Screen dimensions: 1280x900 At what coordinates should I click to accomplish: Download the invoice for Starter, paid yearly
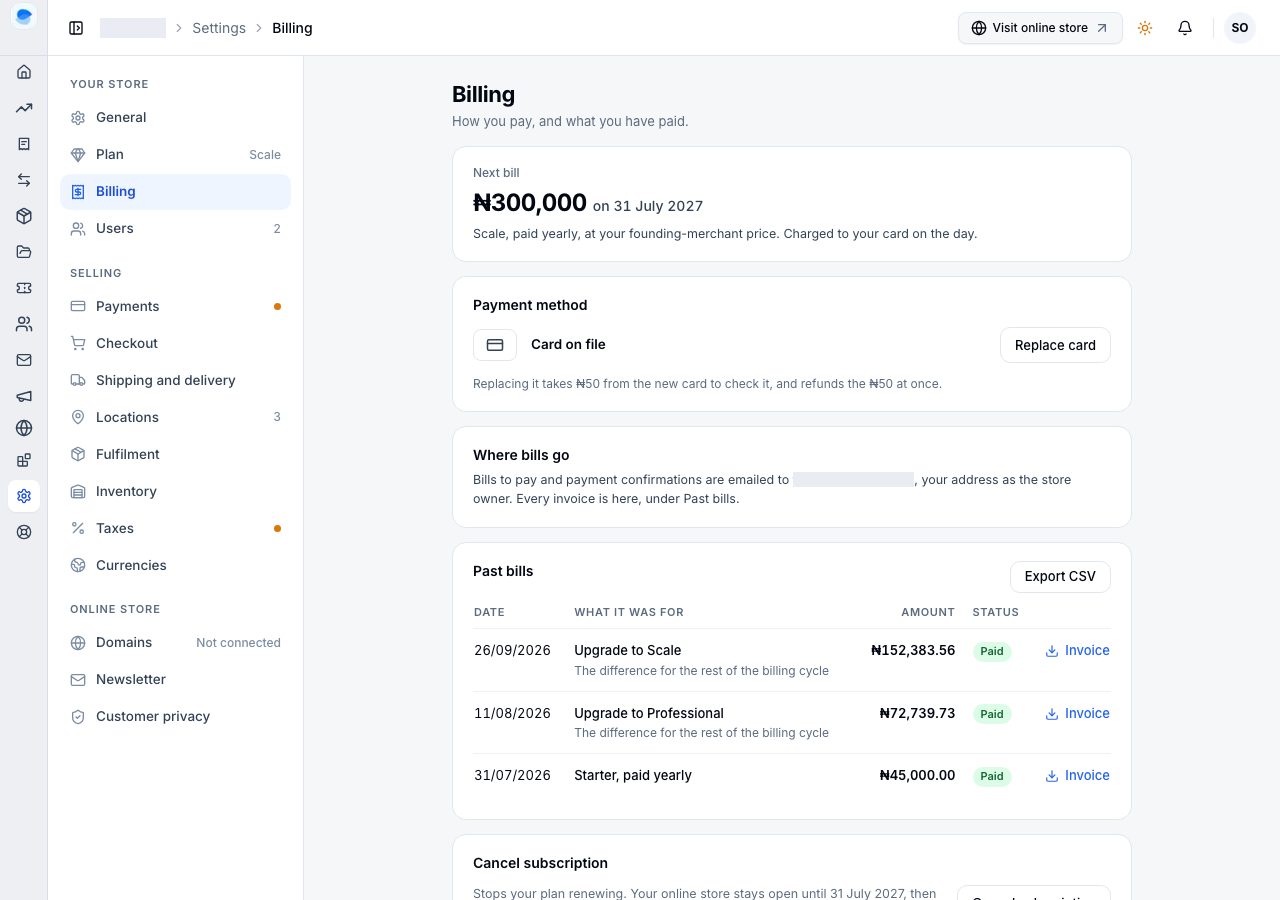click(1077, 776)
